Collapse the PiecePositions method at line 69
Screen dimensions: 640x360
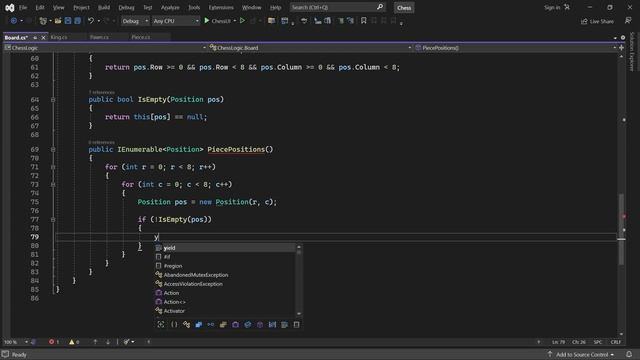coord(53,149)
